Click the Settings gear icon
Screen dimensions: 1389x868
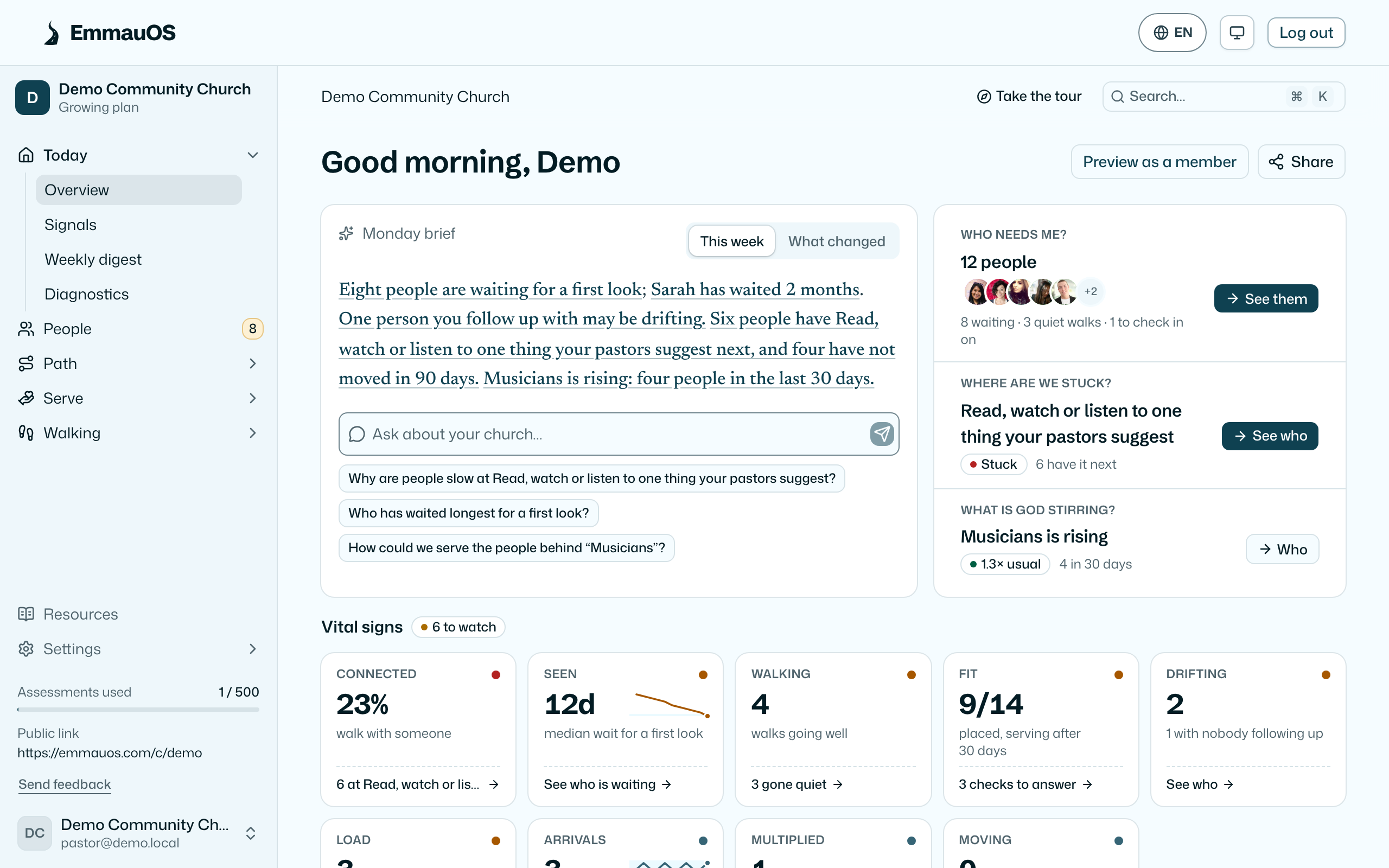coord(26,649)
